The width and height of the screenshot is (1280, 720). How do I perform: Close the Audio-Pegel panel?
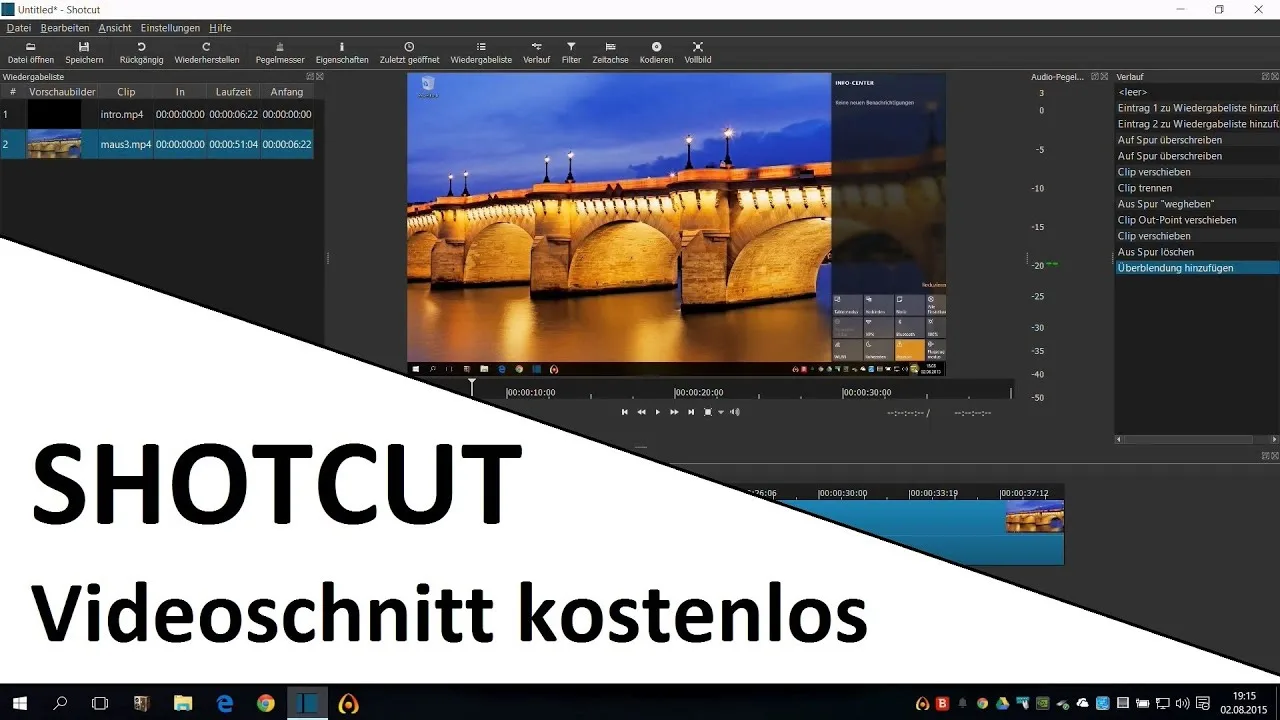click(1105, 76)
